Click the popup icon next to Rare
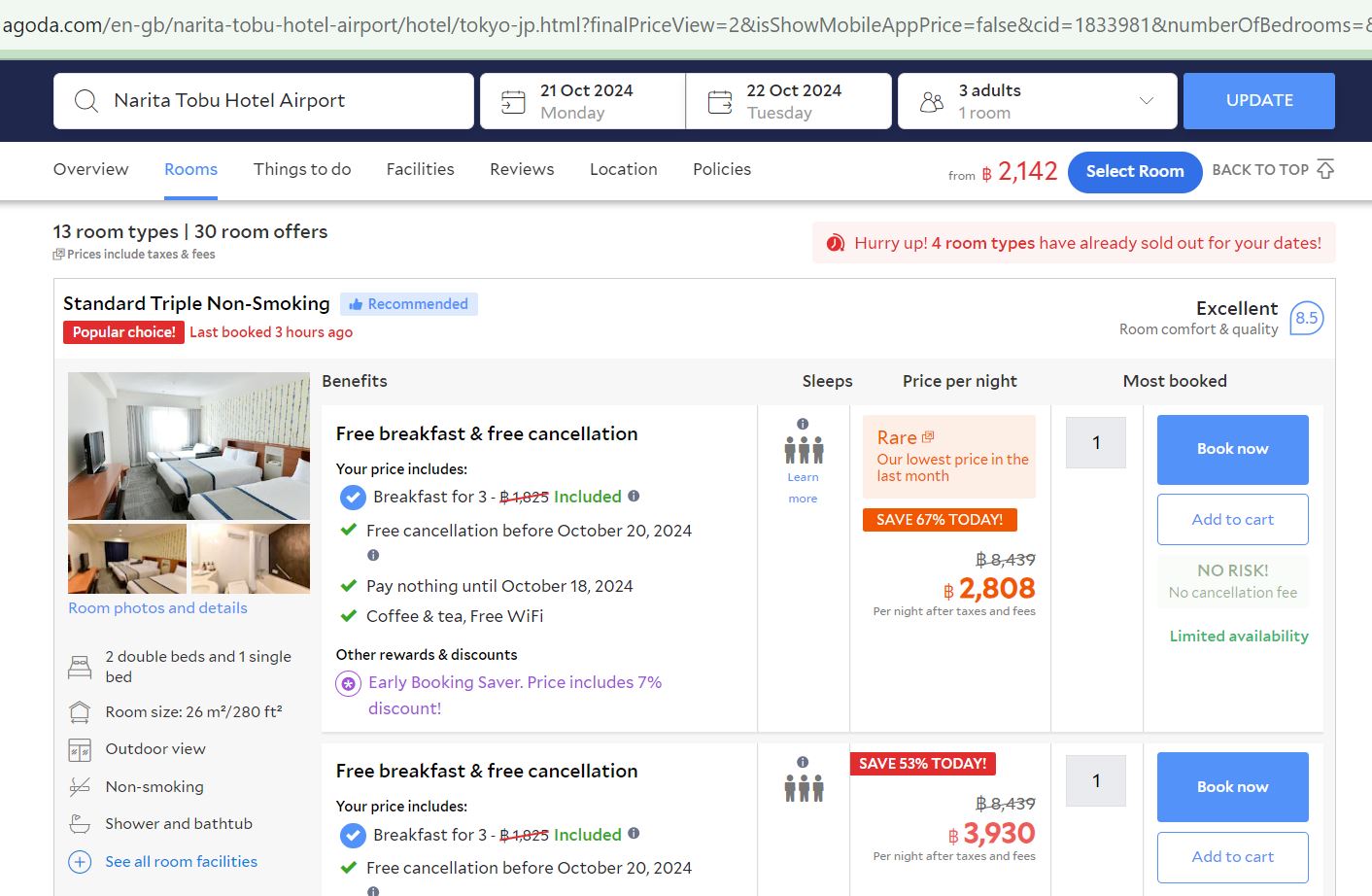 928,436
